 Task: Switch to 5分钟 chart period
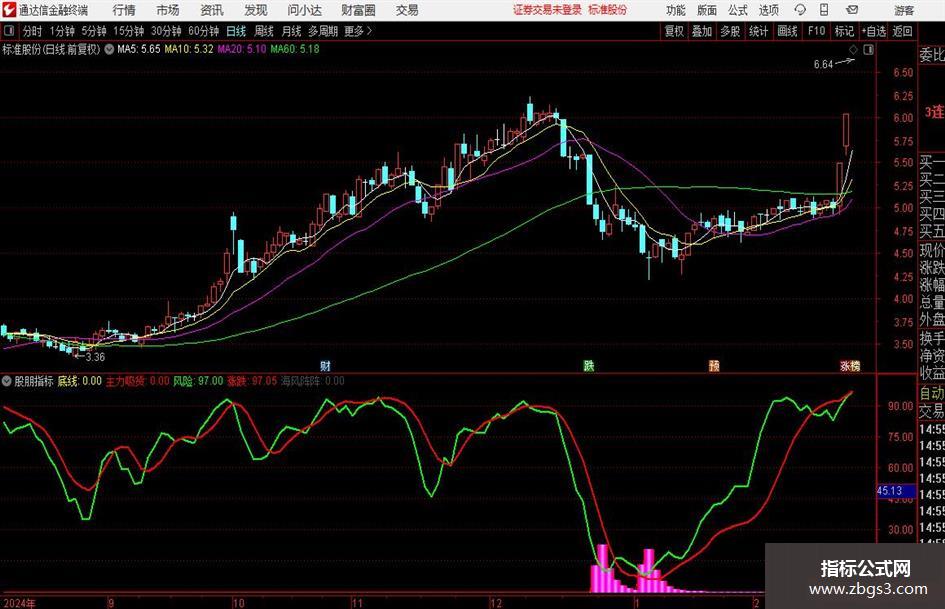click(x=93, y=31)
